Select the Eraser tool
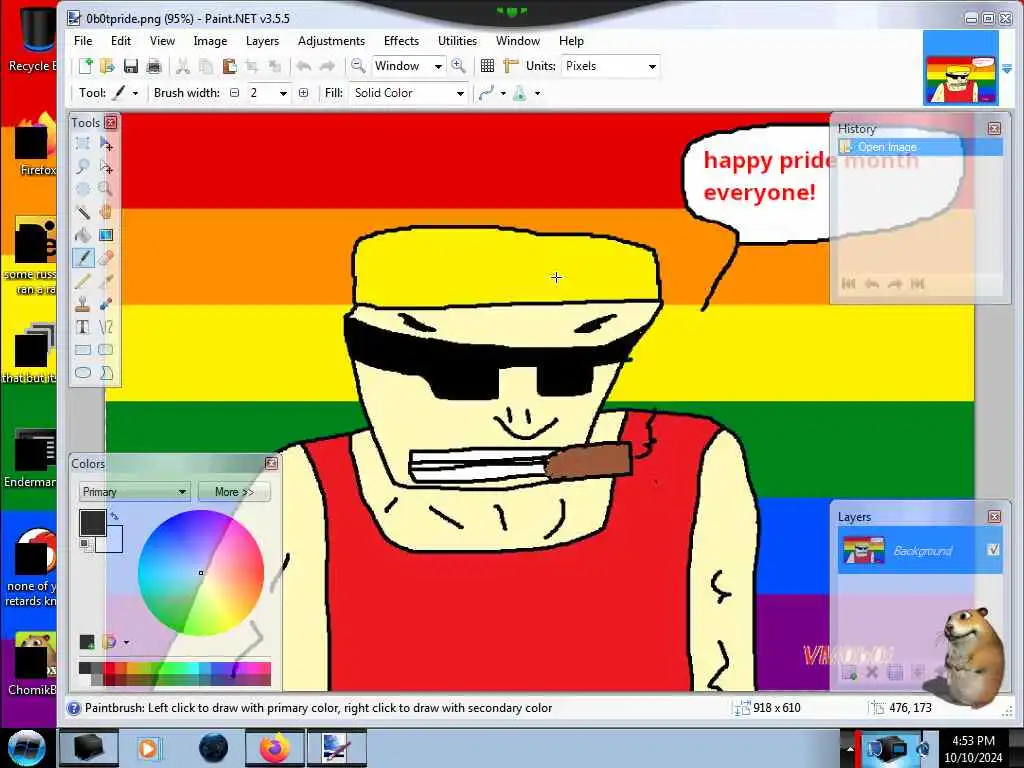 (x=106, y=258)
